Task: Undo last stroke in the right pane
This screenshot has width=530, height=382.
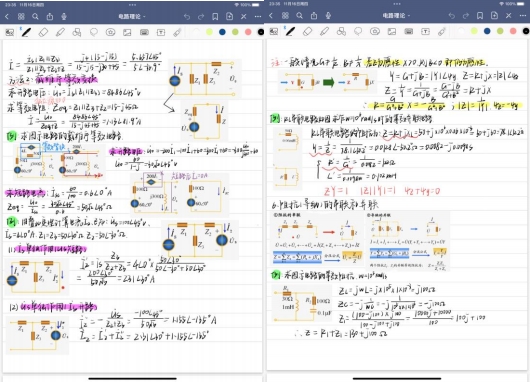Action: coord(451,16)
